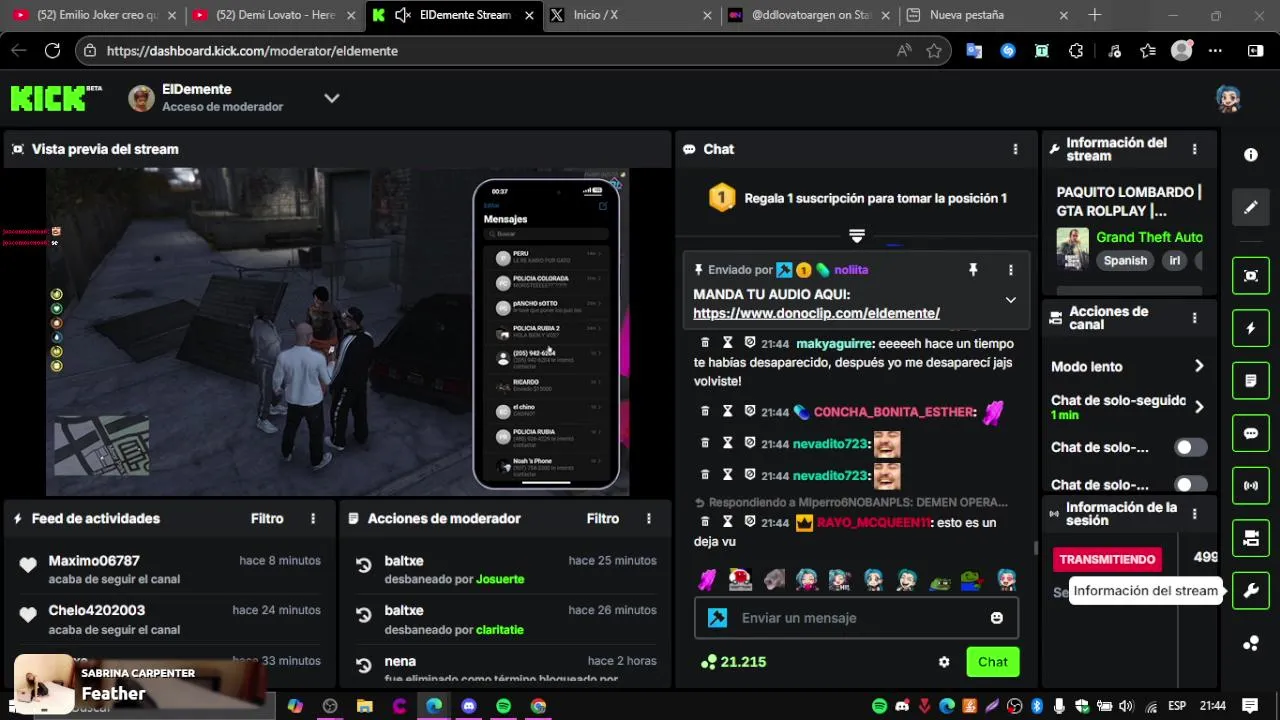Select the Spanish stream tag

(1125, 260)
